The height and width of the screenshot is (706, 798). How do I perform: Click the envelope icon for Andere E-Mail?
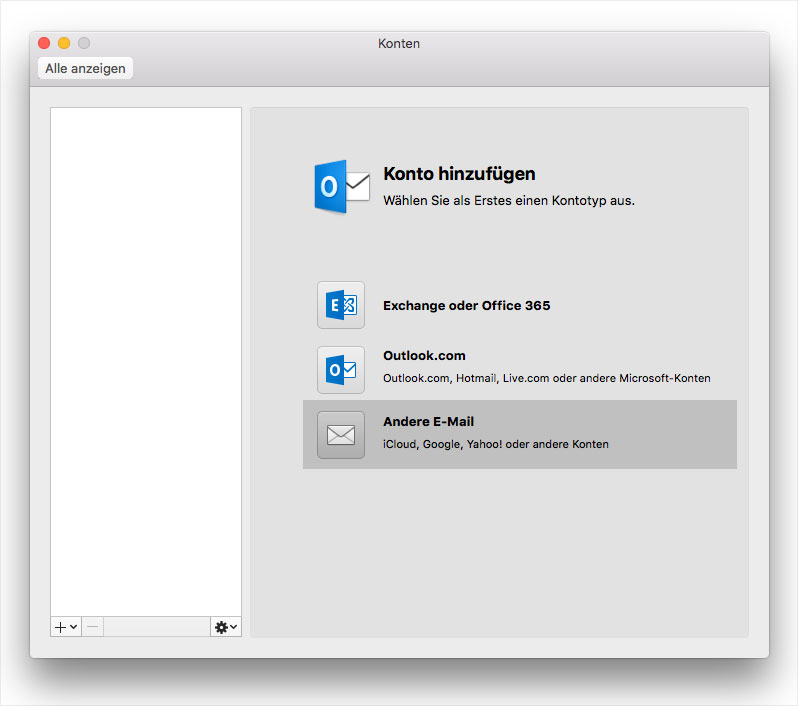[340, 435]
